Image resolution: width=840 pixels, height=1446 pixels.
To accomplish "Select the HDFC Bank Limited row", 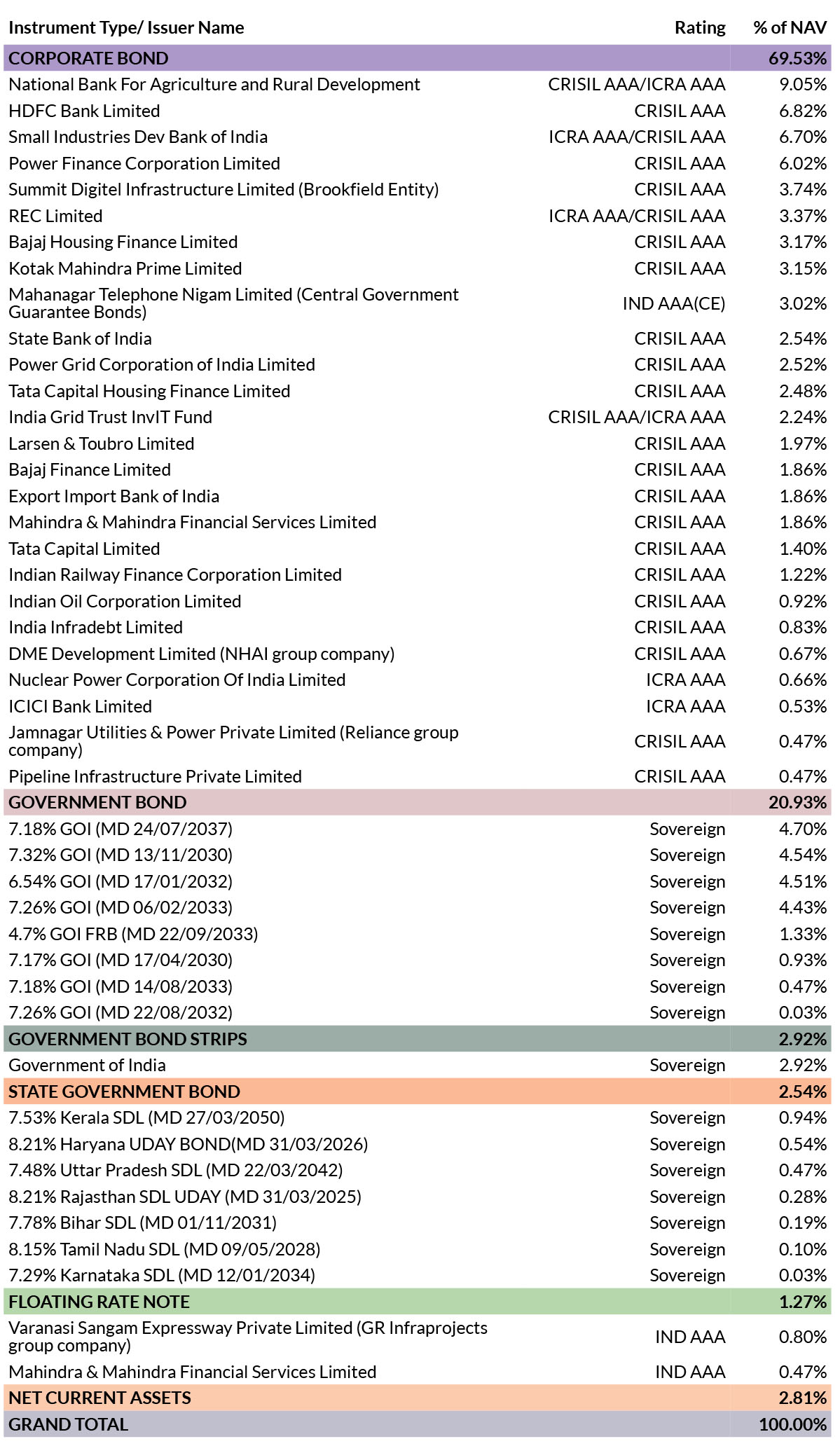I will pos(418,111).
